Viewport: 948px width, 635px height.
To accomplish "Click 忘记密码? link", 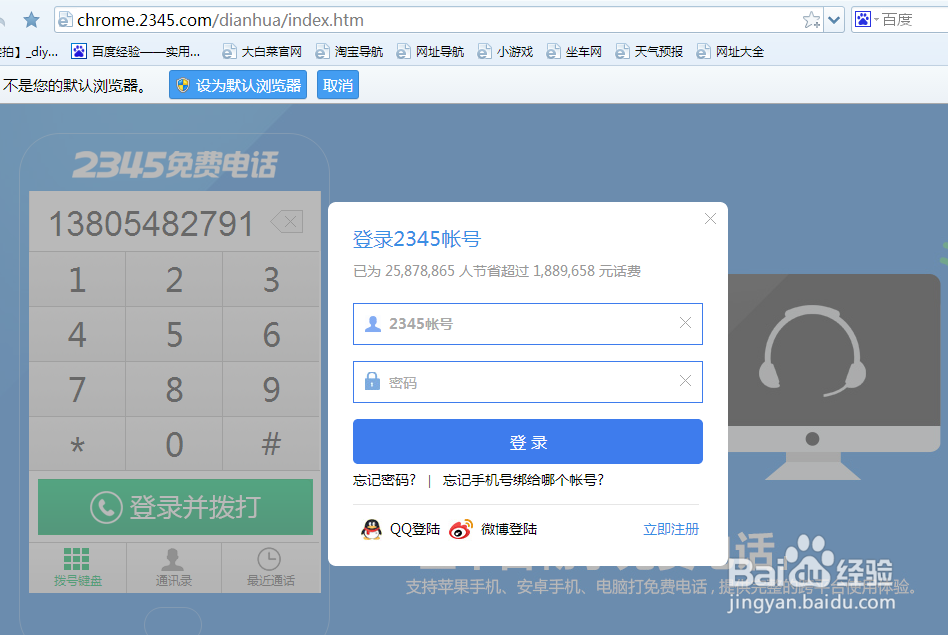I will point(385,480).
